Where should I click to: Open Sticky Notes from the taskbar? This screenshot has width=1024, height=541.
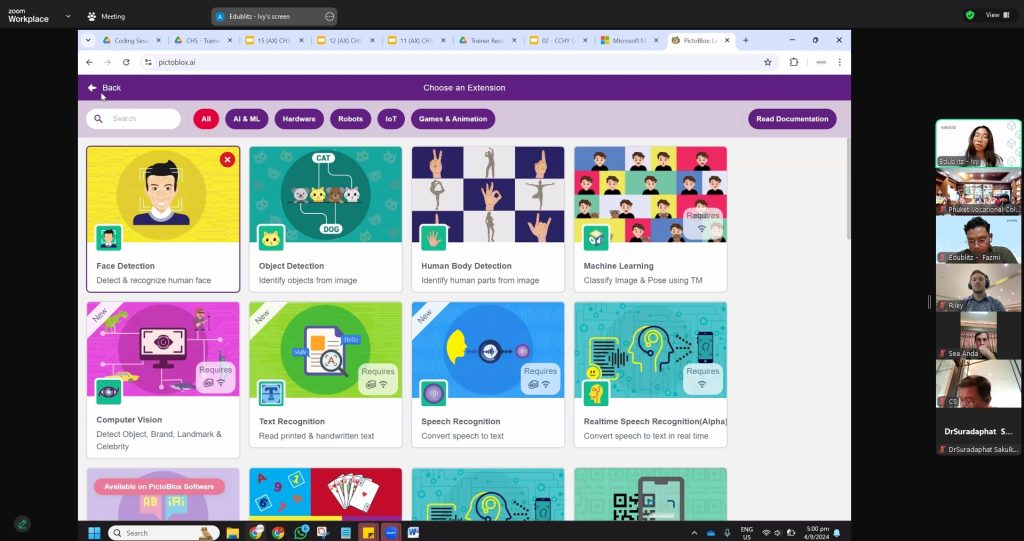(x=368, y=533)
